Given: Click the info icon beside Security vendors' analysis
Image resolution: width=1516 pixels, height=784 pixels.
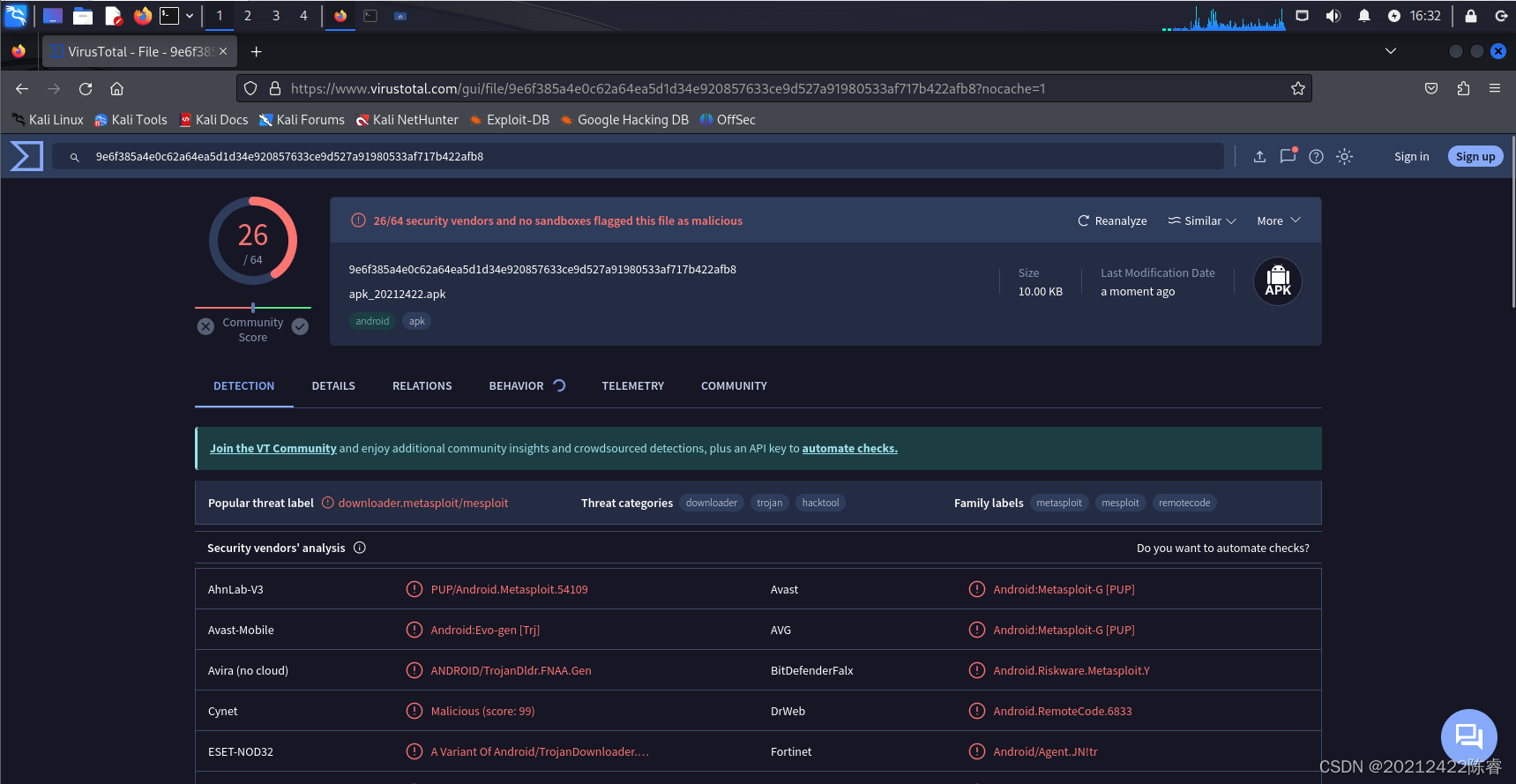Looking at the screenshot, I should (360, 548).
